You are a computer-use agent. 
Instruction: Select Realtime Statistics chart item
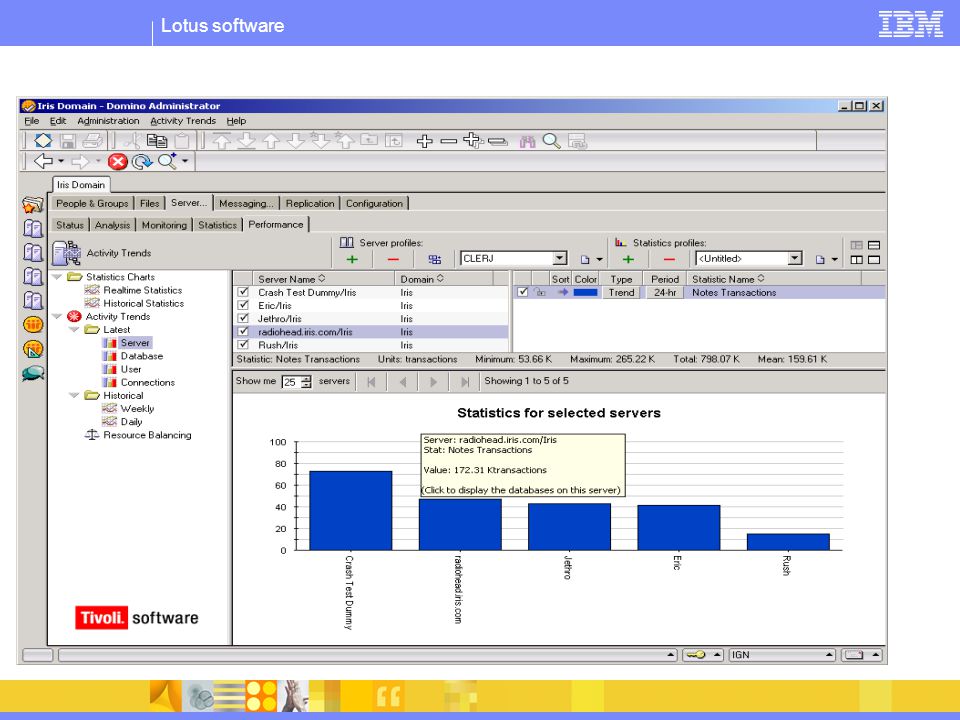click(142, 290)
